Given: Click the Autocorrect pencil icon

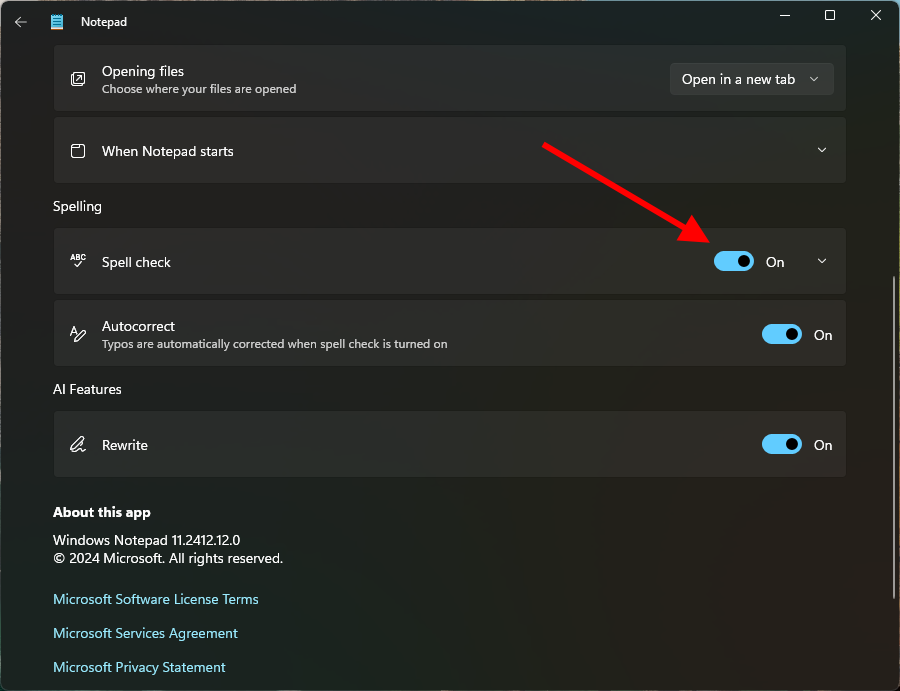Looking at the screenshot, I should click(78, 334).
